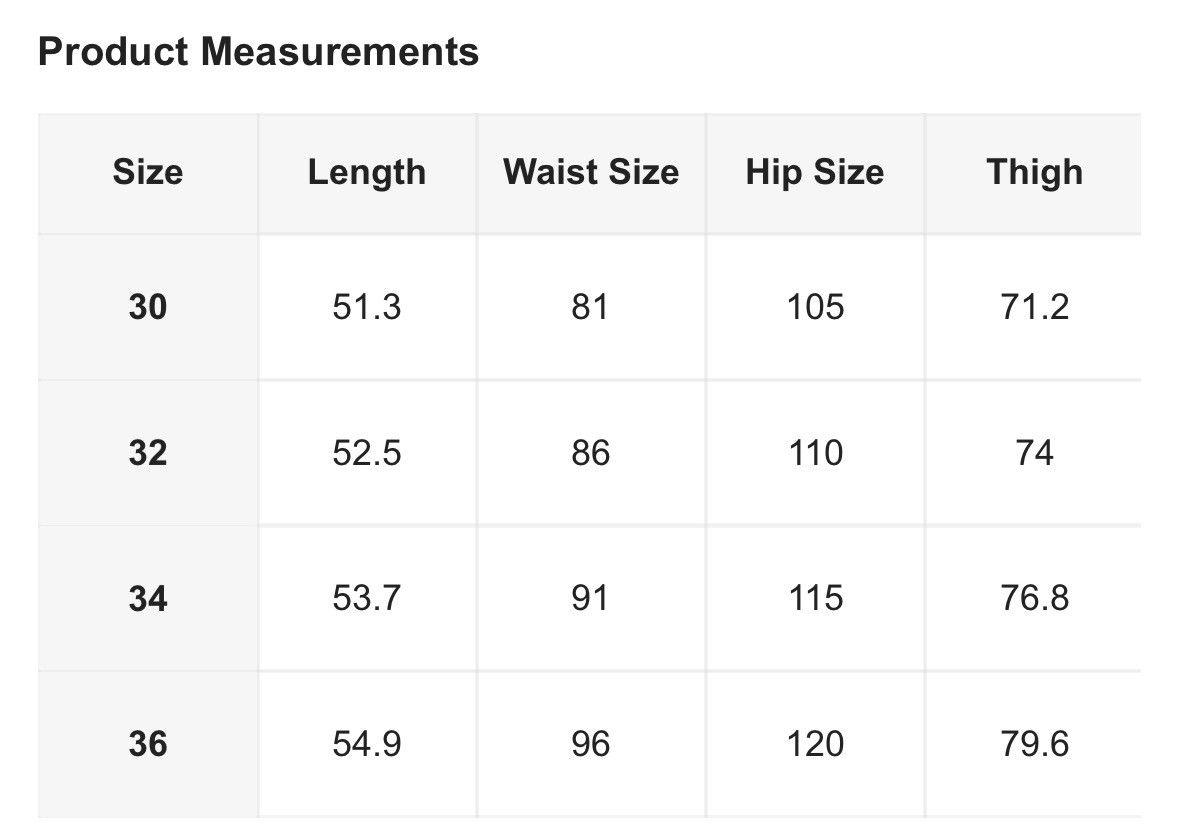Screen dimensions: 1179x826
Task: Click thigh value 71.2
Action: pyautogui.click(x=1035, y=307)
